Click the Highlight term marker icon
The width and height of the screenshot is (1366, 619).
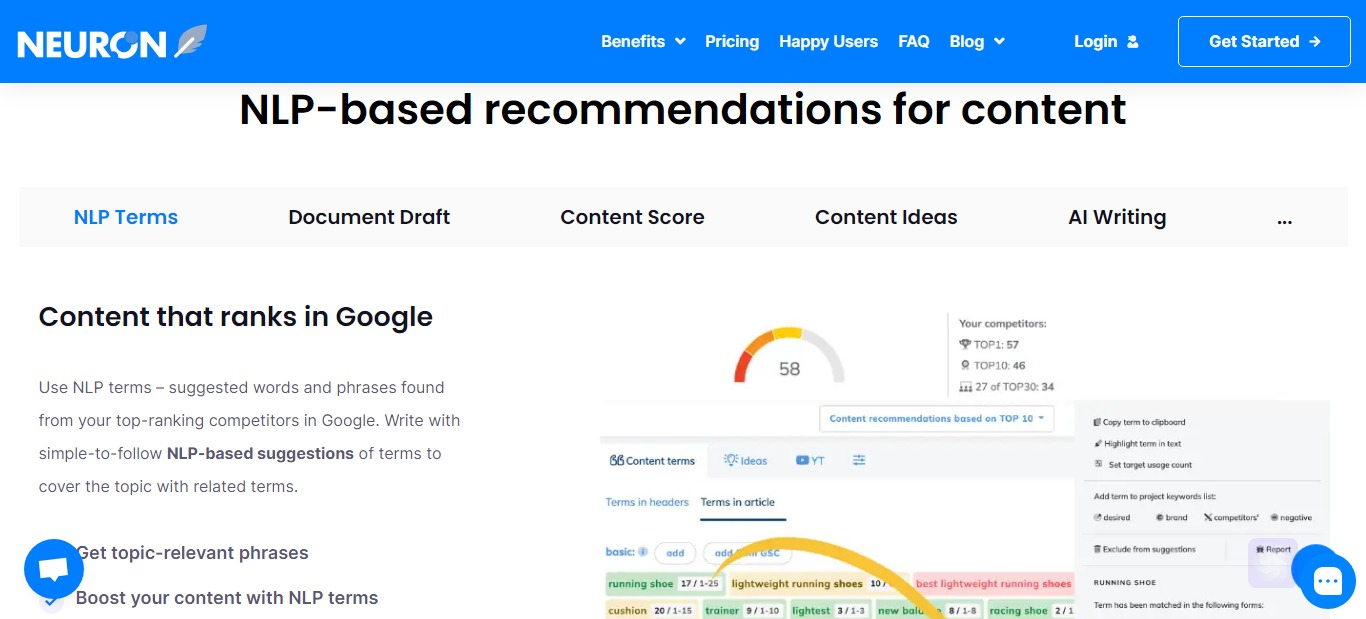click(1098, 443)
